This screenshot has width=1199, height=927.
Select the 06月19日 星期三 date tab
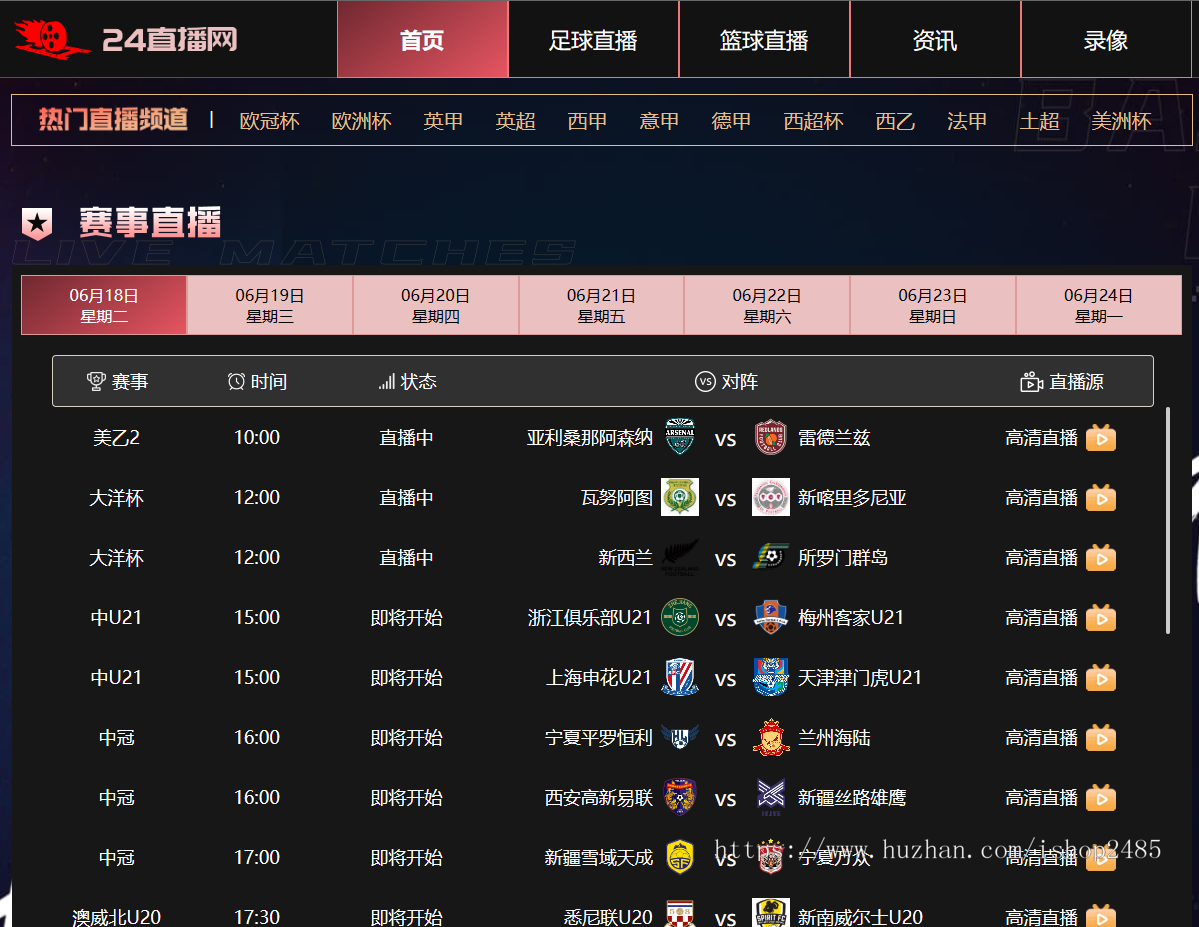click(270, 305)
